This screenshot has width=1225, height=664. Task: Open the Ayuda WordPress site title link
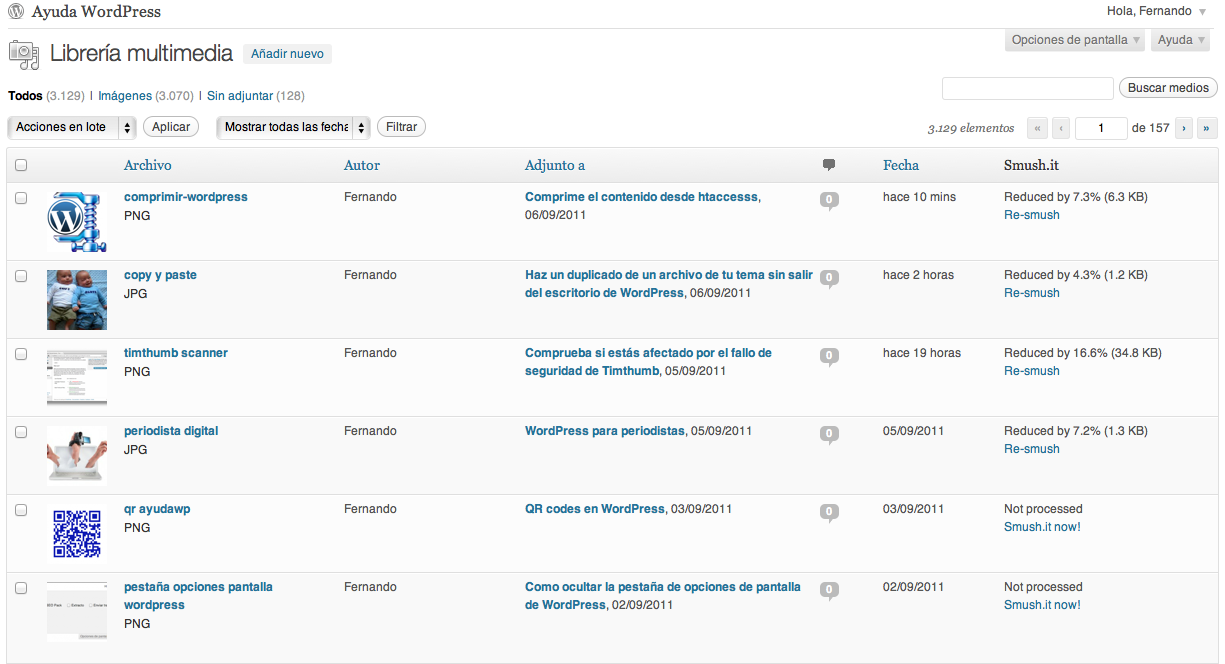(96, 12)
